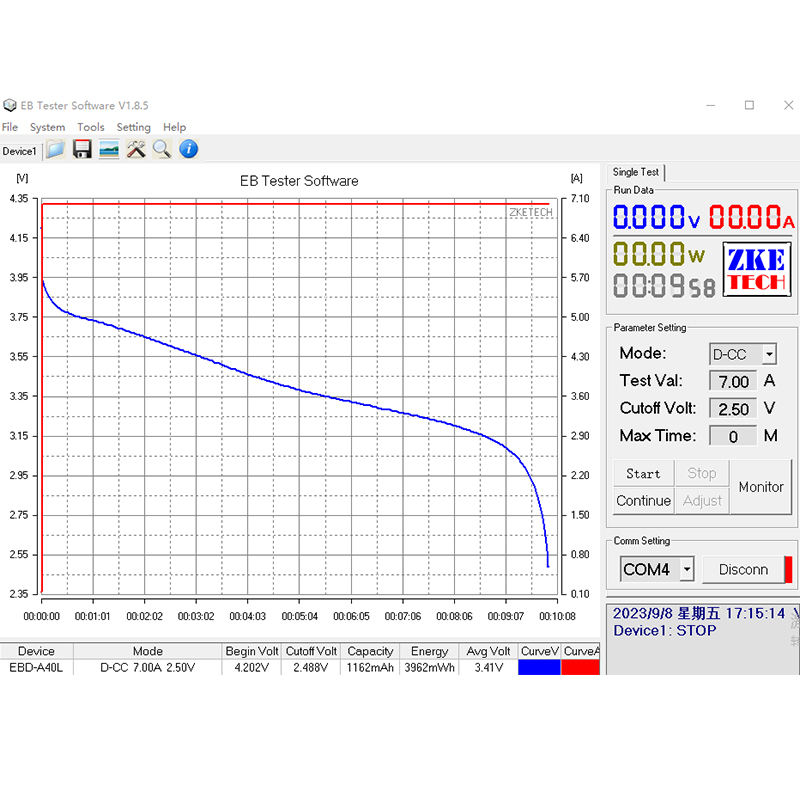Select the blue CurveV color swatch
This screenshot has width=800, height=800.
tap(539, 667)
